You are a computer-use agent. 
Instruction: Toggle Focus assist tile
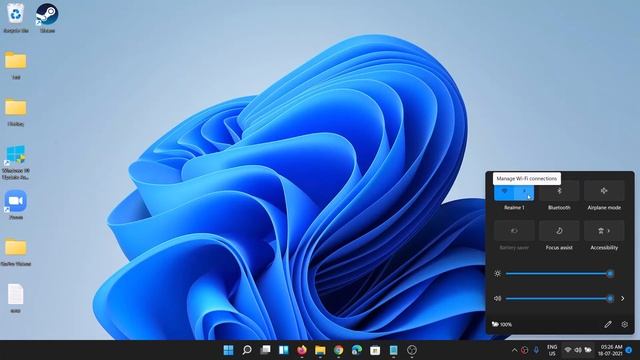click(x=559, y=231)
